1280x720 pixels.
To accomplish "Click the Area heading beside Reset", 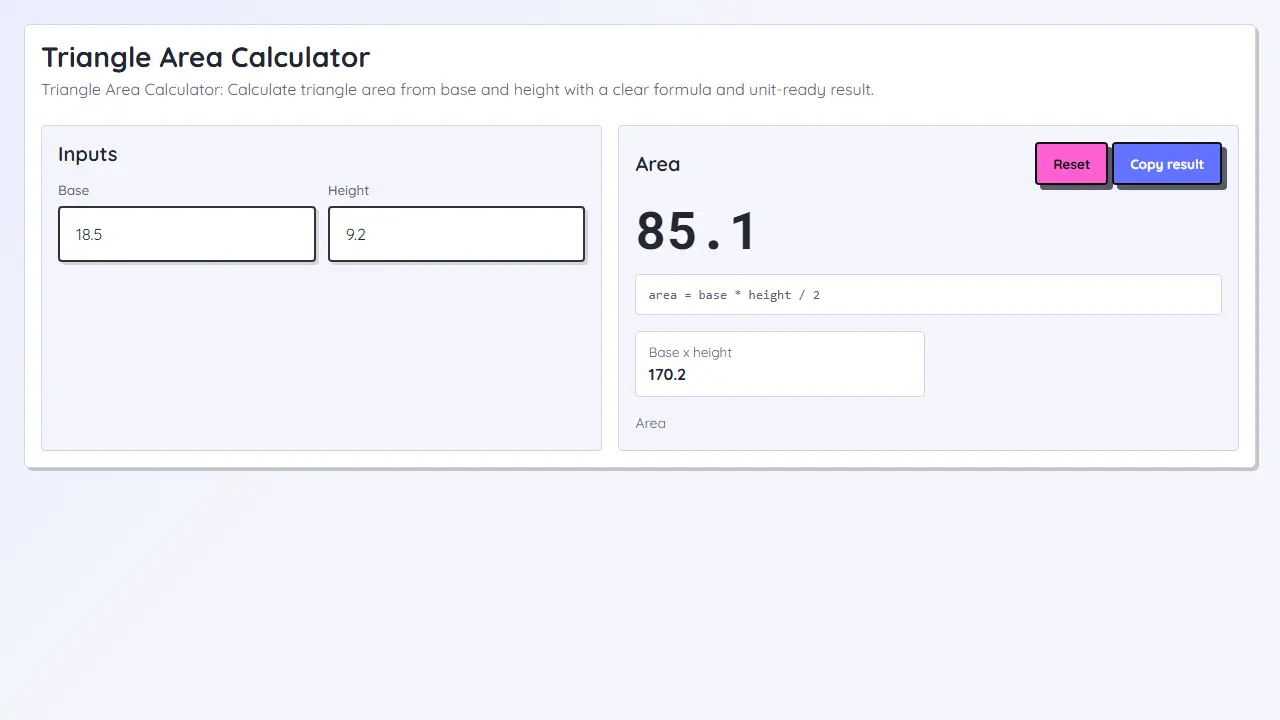I will coord(657,164).
